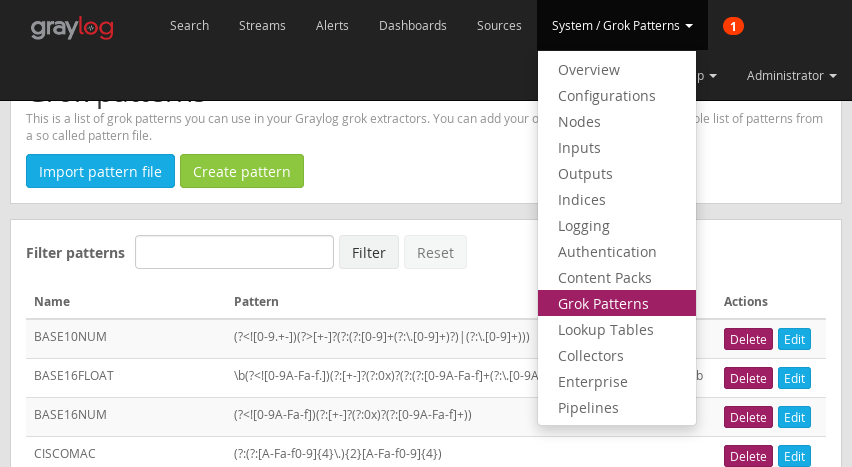Choose Pipelines in the System menu

coord(588,408)
